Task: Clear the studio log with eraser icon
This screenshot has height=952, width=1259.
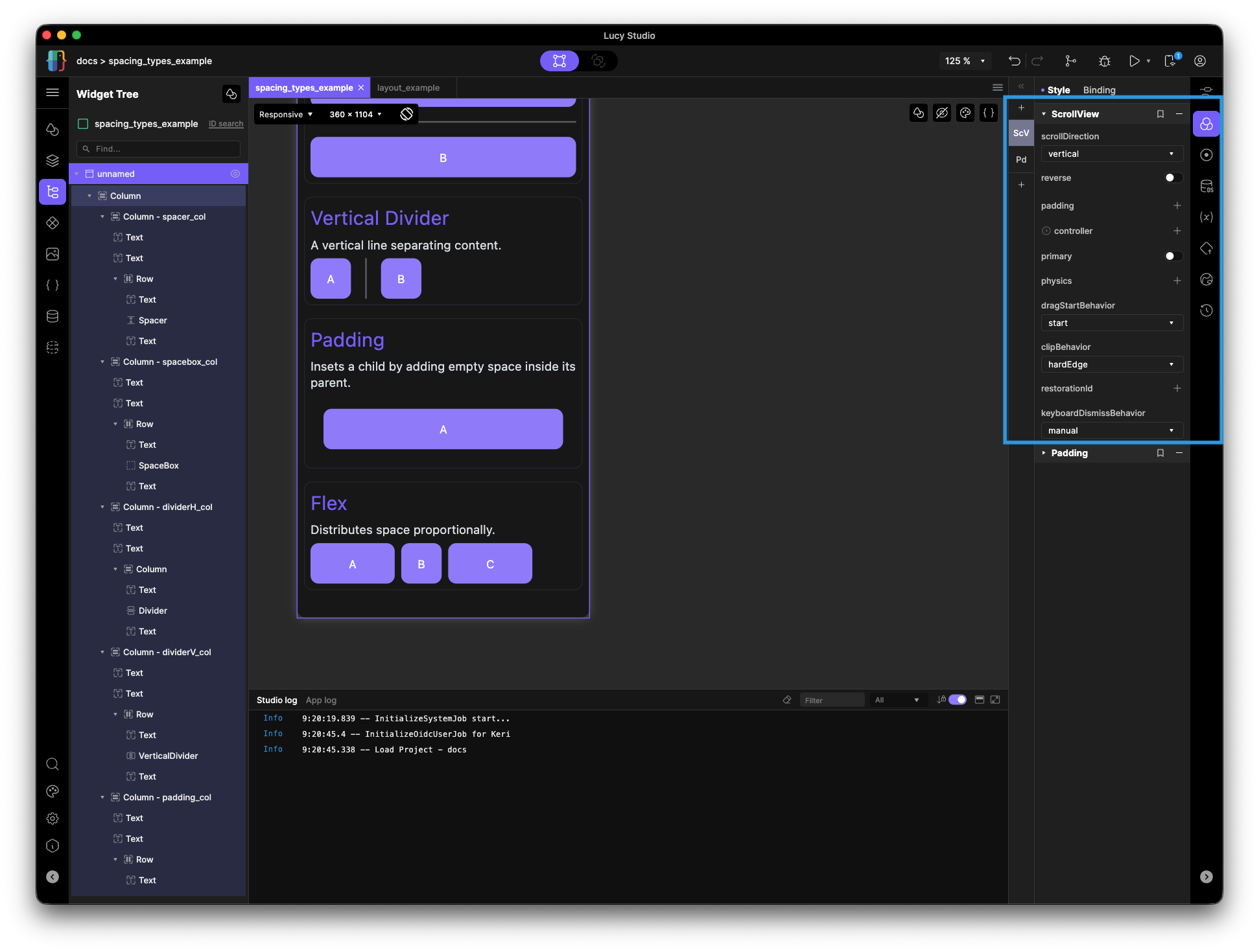Action: (787, 700)
